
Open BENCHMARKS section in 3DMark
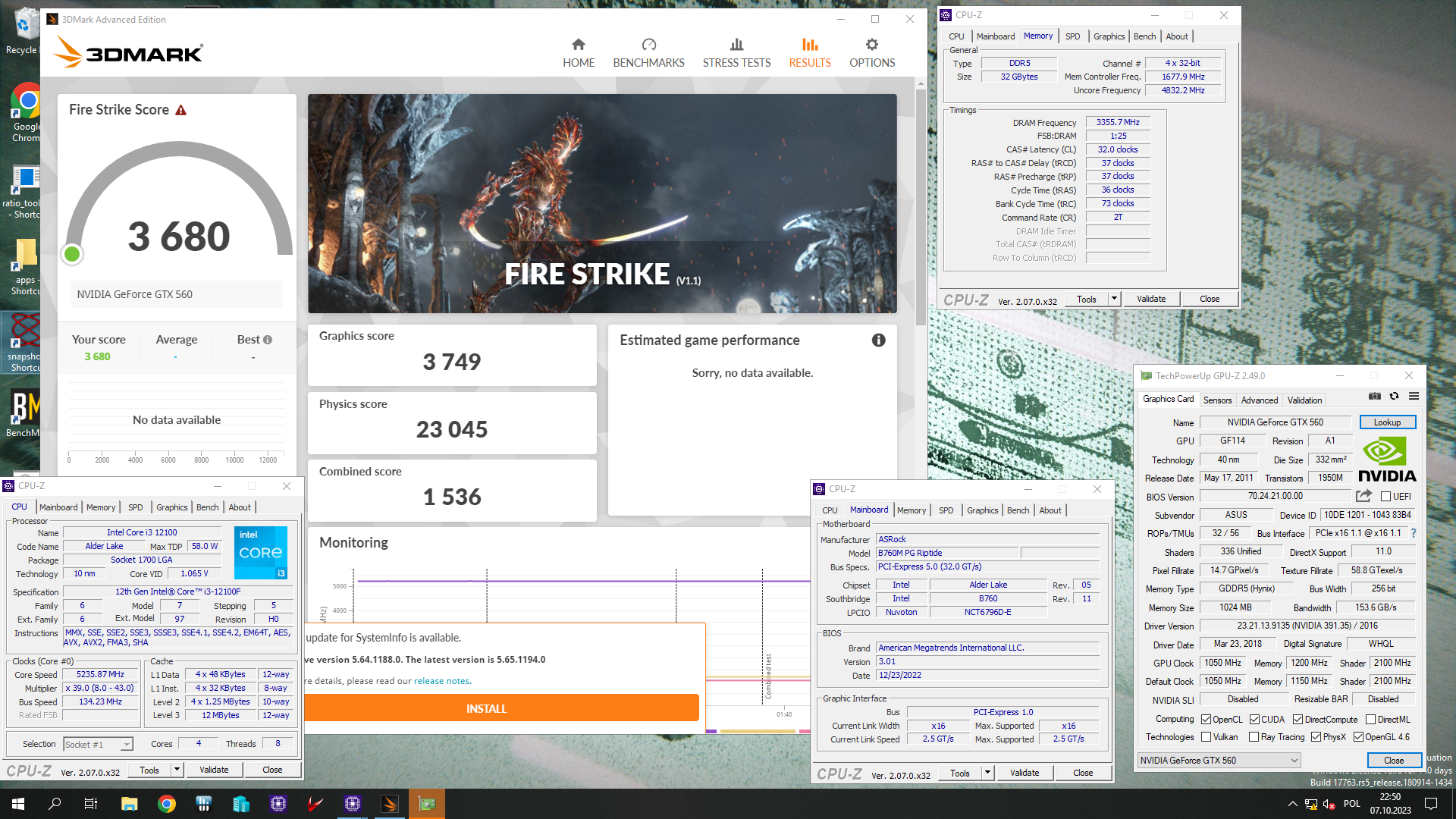[x=648, y=53]
